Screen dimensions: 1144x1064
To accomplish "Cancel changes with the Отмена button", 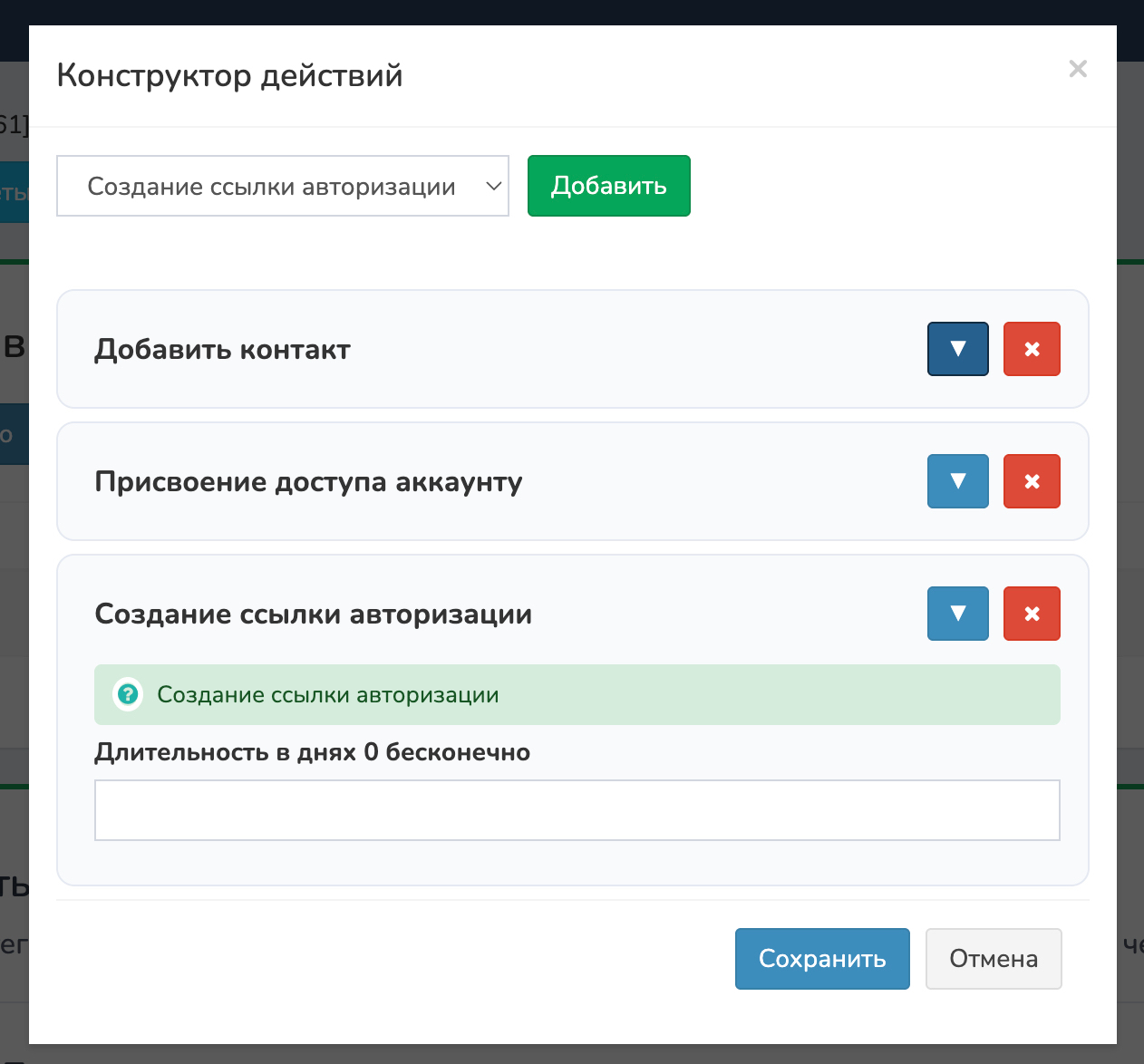I will 993,959.
